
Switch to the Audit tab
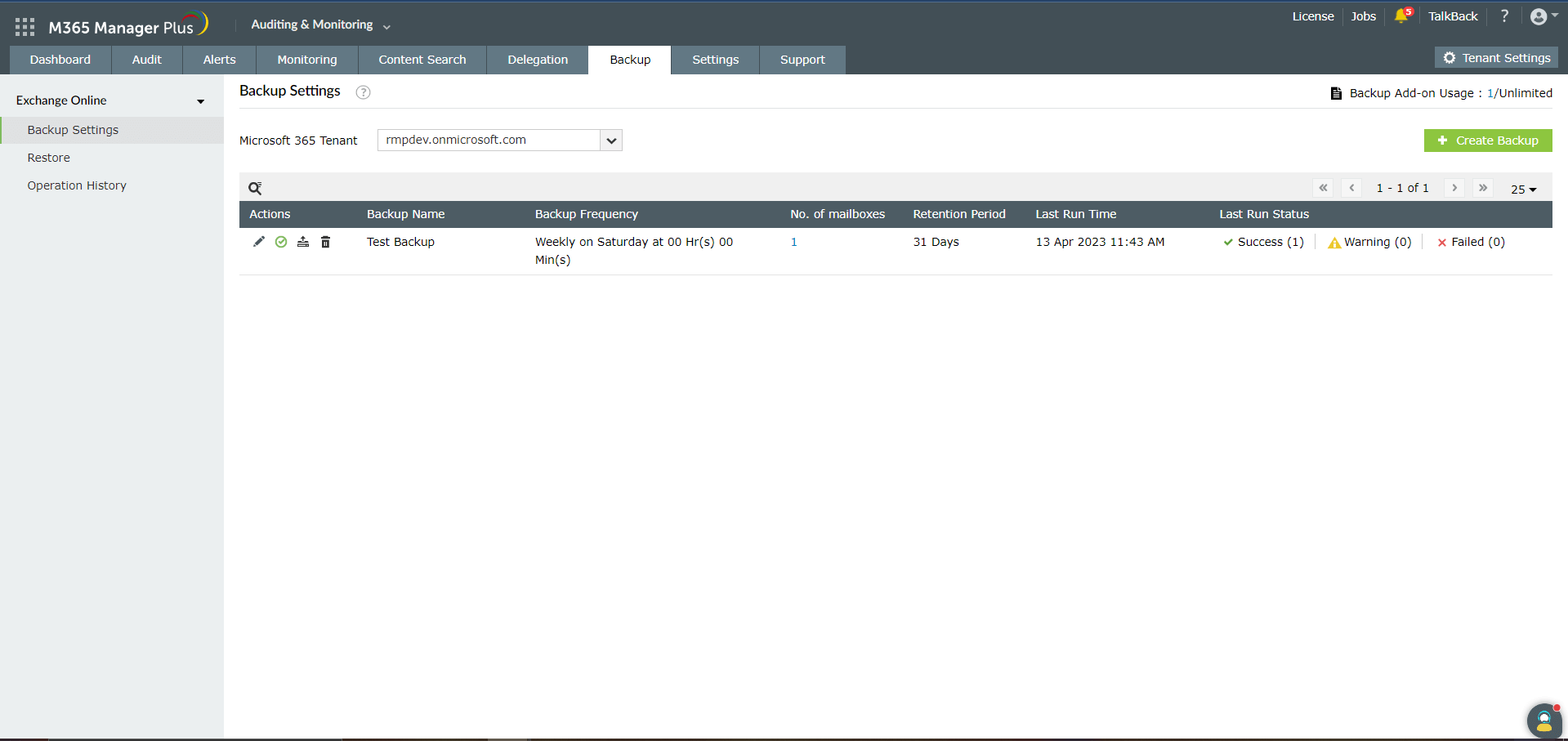(x=147, y=60)
